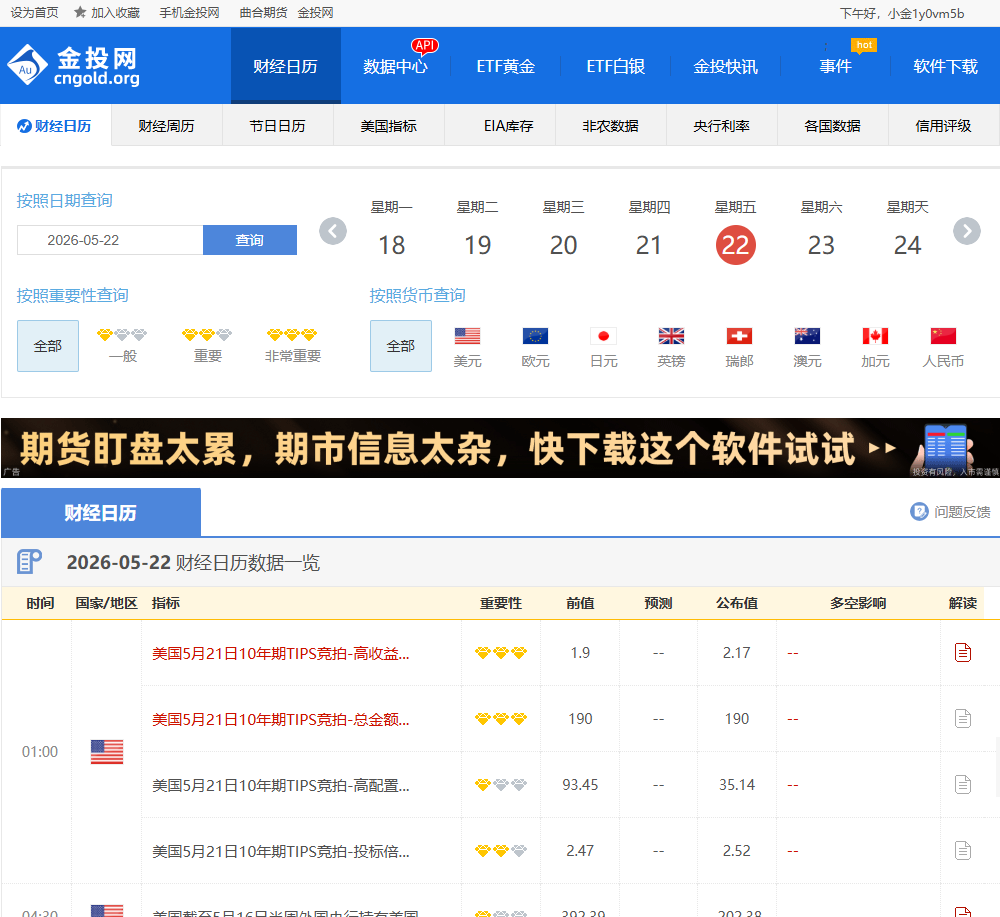Filter by Australian dollar flag 澳元
The image size is (1000, 917).
807,336
